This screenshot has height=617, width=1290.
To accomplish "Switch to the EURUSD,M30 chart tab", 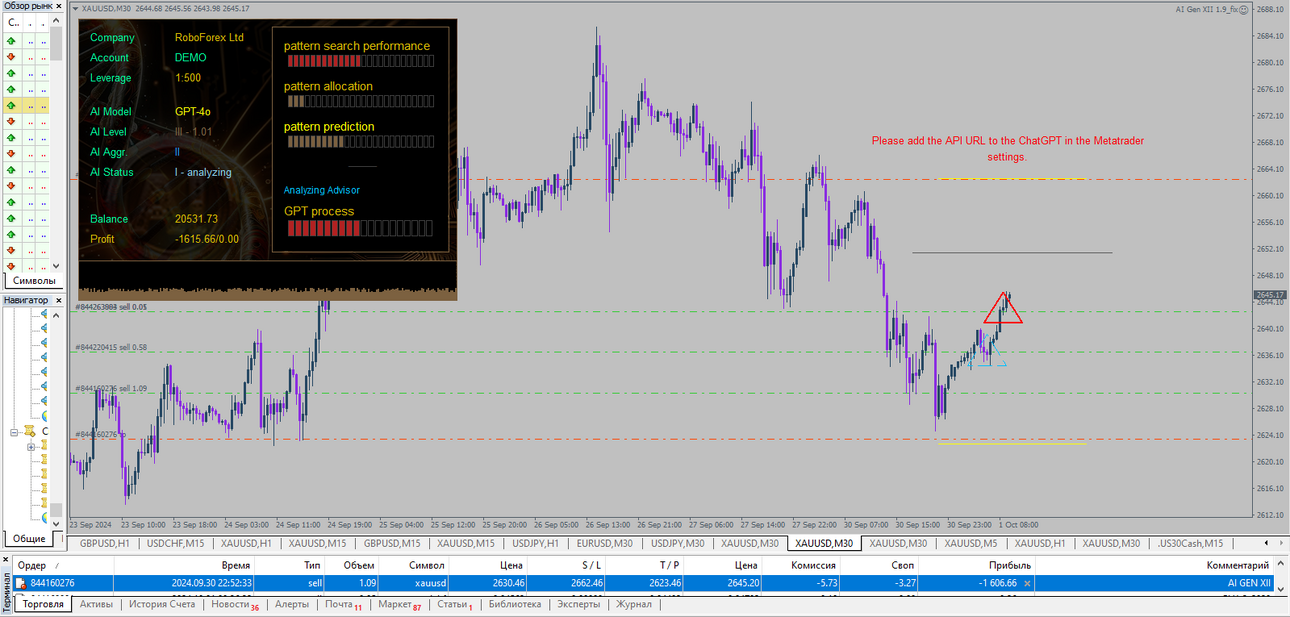I will [x=604, y=543].
